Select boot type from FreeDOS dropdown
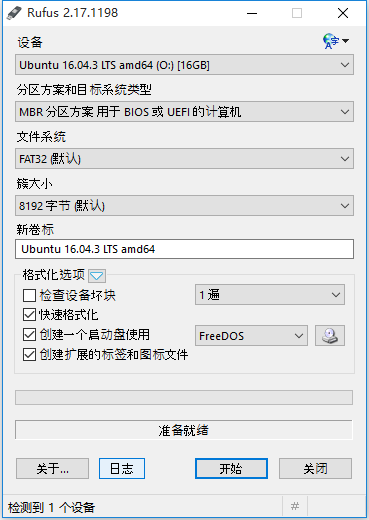This screenshot has height=520, width=369. 251,336
